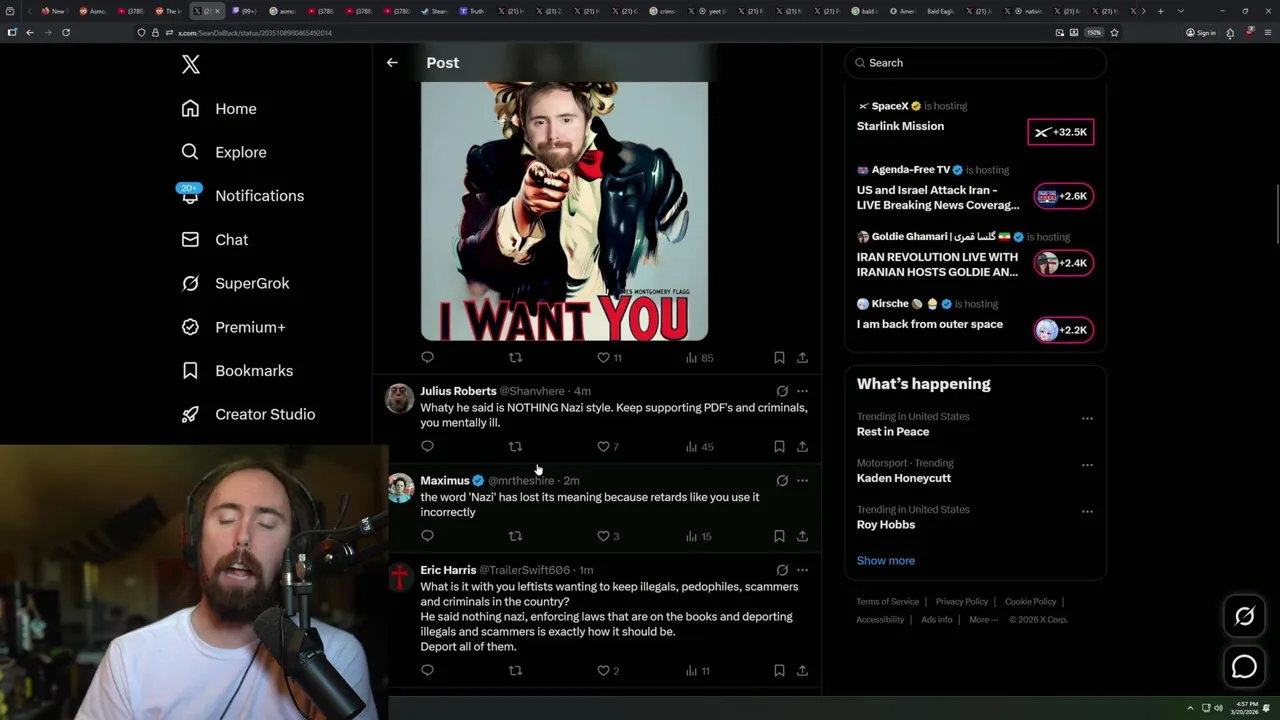The width and height of the screenshot is (1280, 720).
Task: Open Premium+ in the sidebar
Action: tap(233, 327)
